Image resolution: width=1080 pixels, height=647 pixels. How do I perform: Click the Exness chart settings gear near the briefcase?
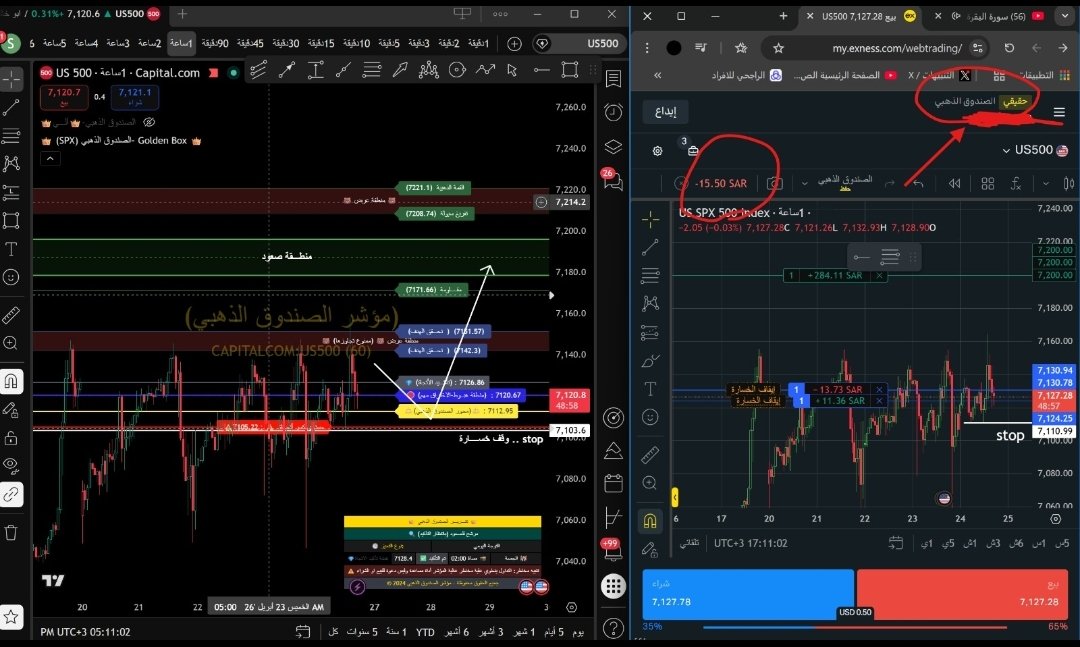point(658,151)
